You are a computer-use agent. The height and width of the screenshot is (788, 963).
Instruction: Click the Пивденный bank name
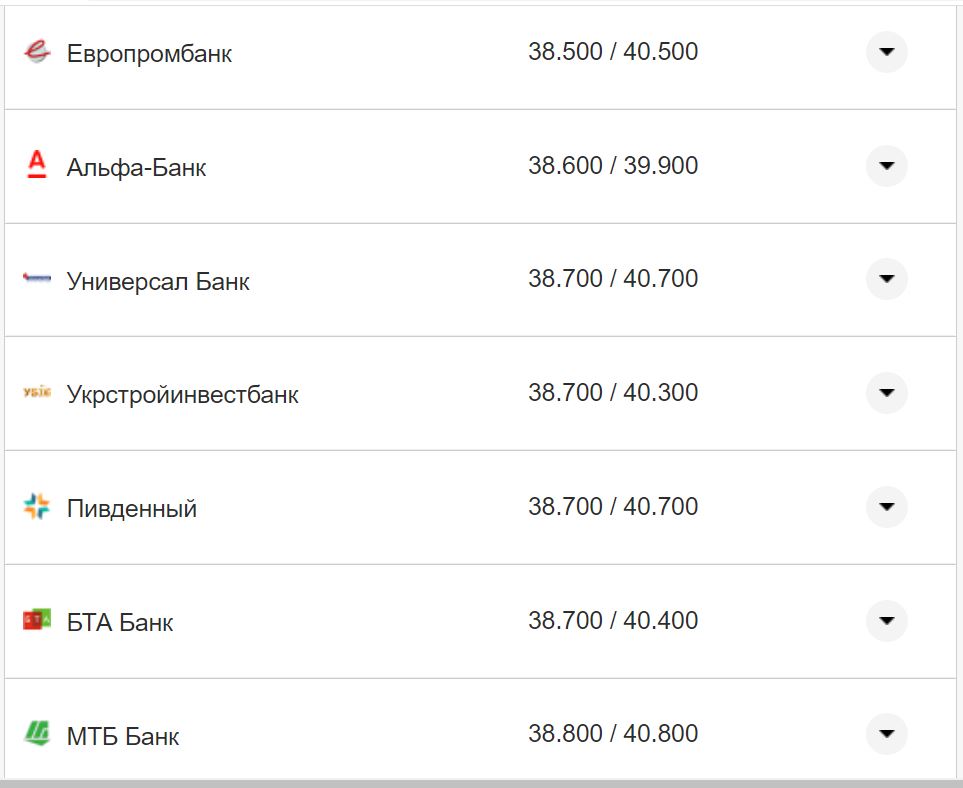click(x=131, y=508)
